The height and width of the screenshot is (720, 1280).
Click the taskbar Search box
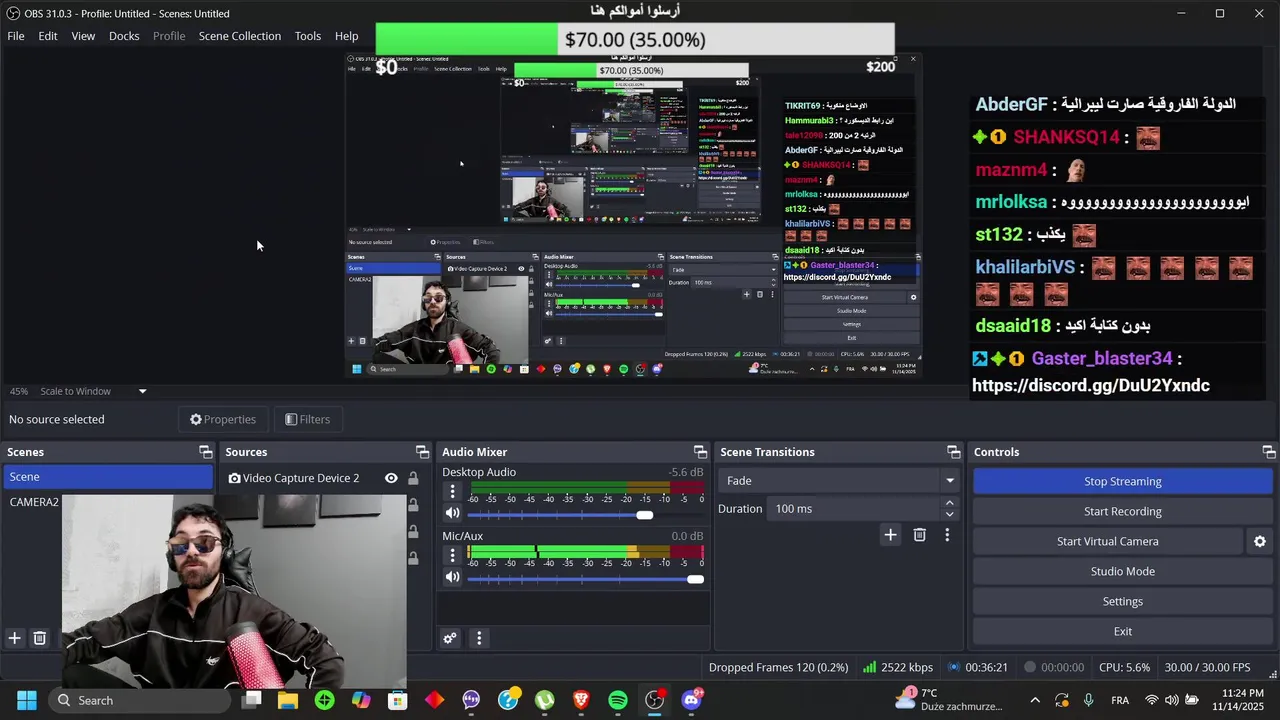point(140,700)
